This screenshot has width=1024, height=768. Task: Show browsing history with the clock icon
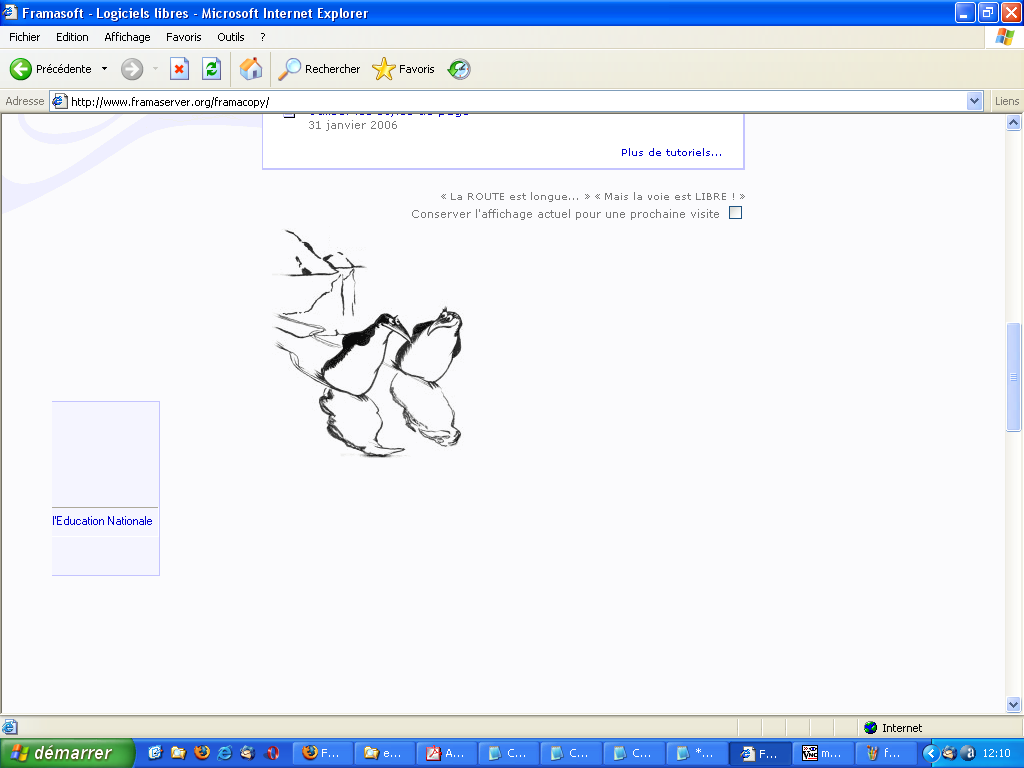point(459,69)
